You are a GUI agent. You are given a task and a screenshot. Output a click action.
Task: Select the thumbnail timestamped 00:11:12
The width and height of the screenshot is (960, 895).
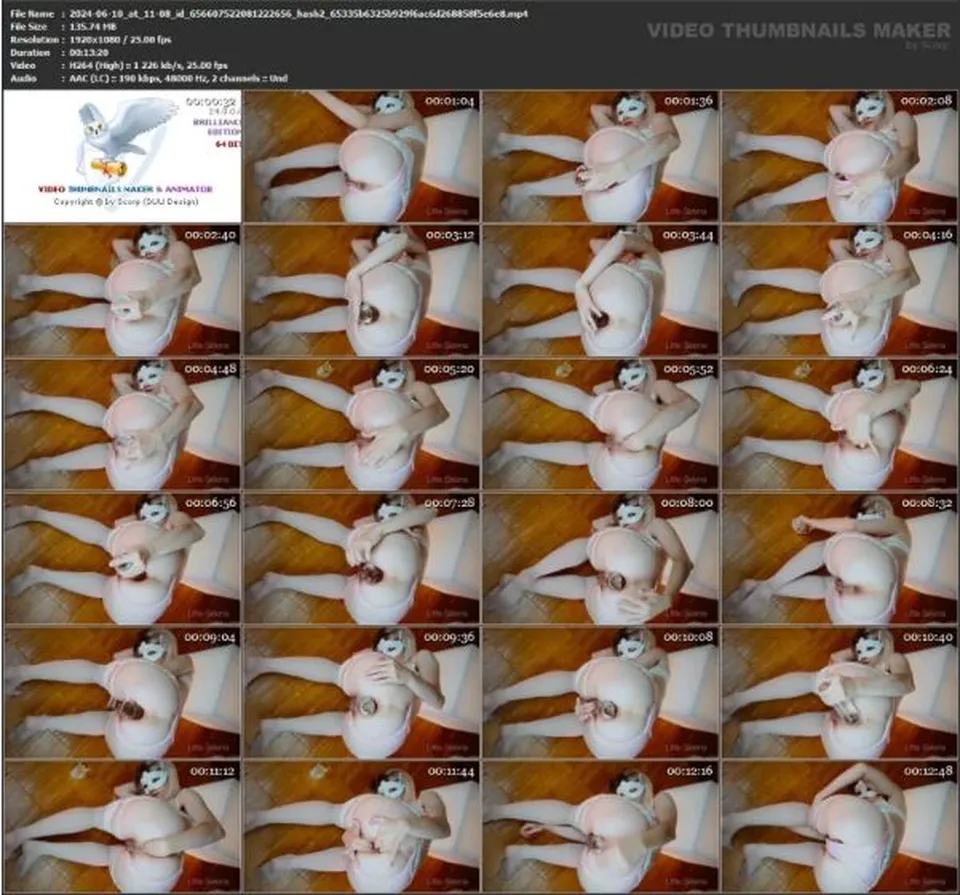click(x=122, y=826)
